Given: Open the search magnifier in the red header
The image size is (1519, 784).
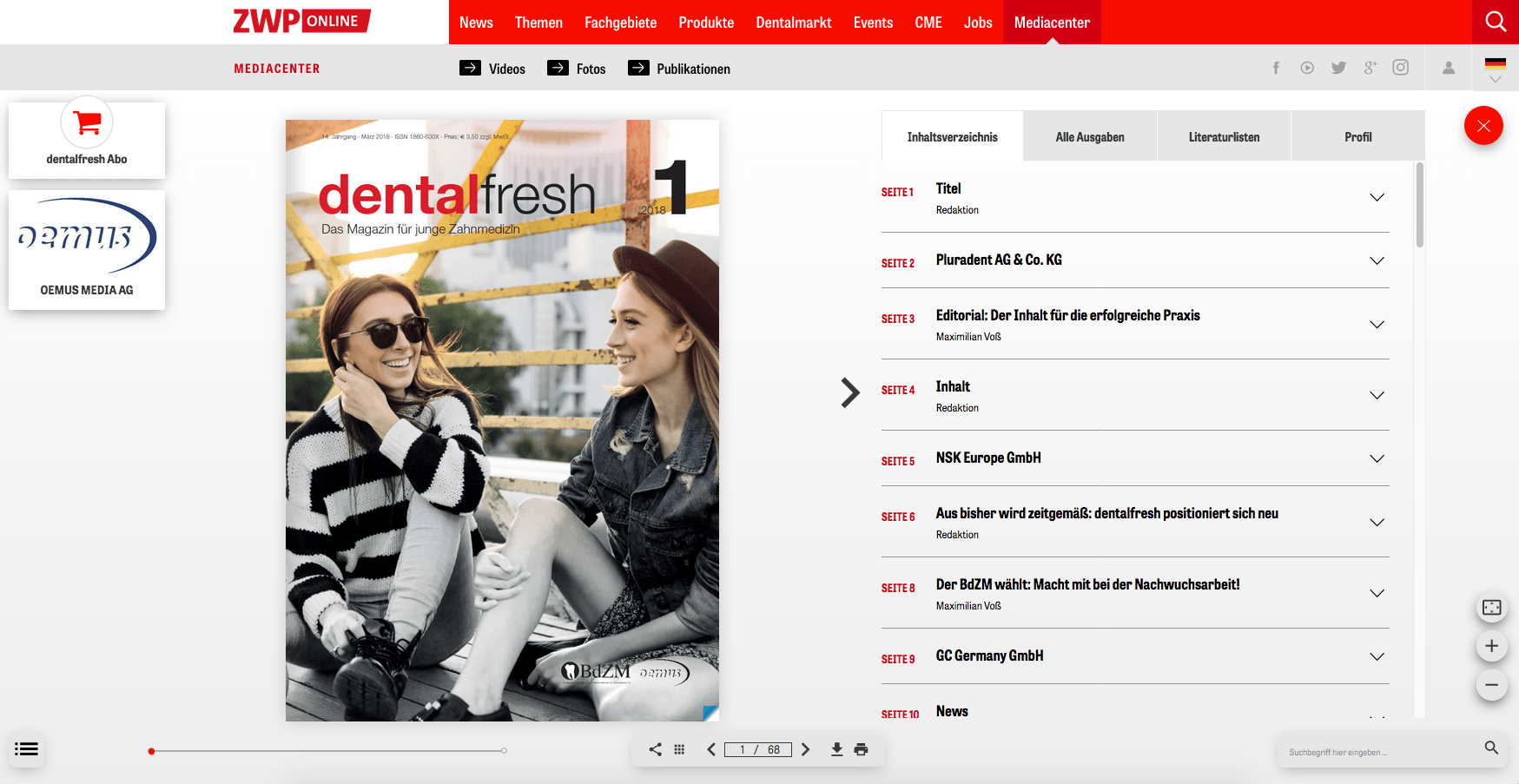Looking at the screenshot, I should (1496, 22).
